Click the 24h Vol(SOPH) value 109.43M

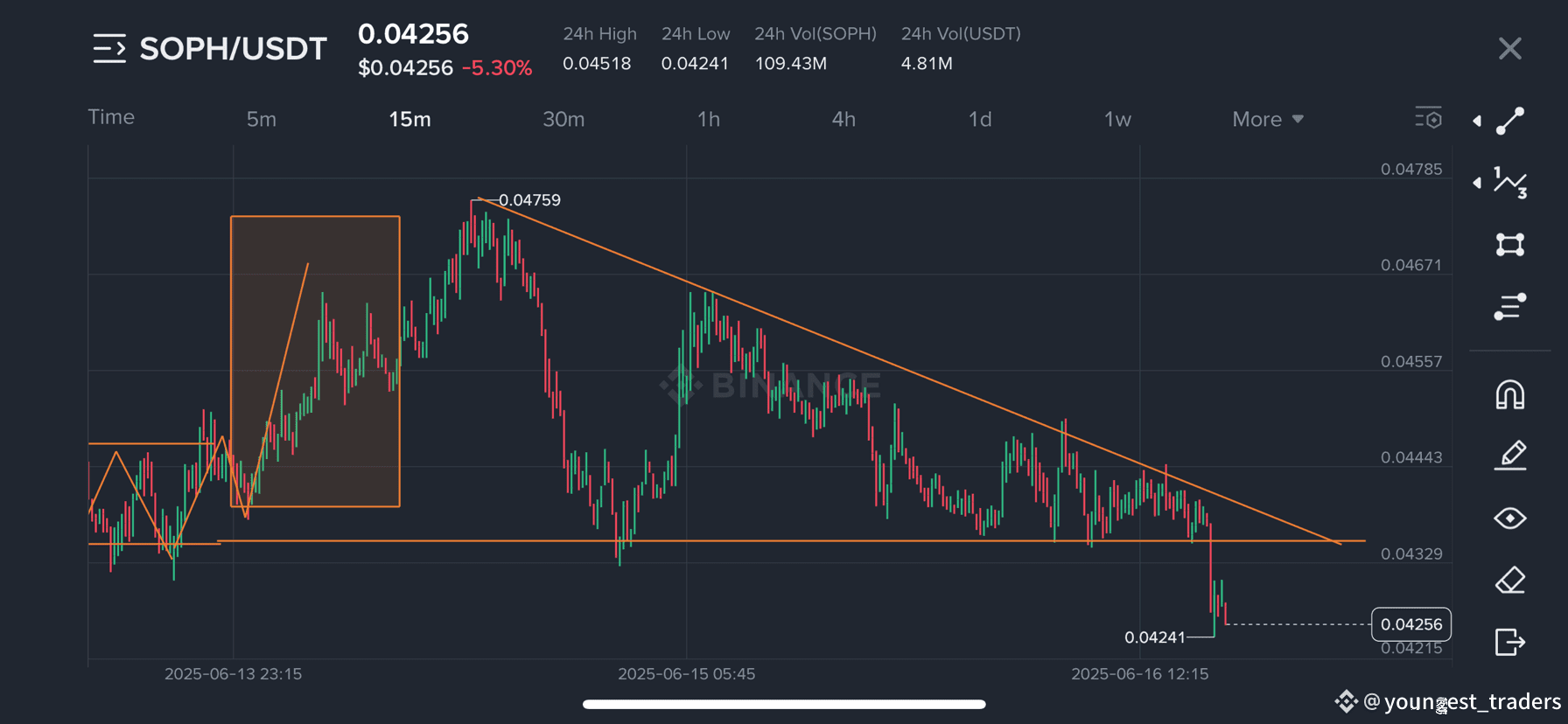(791, 64)
